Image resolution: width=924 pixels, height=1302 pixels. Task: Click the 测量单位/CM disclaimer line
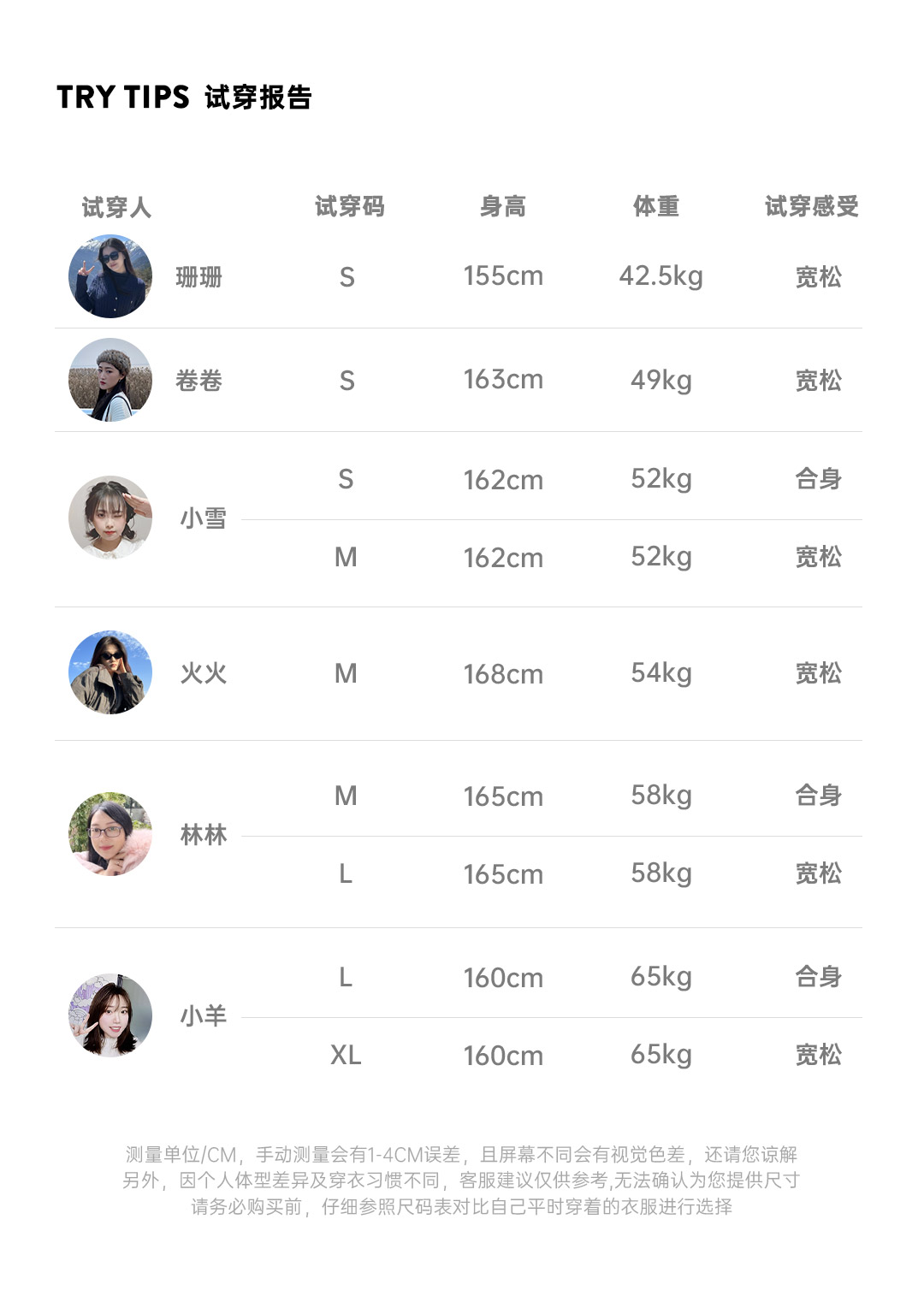pyautogui.click(x=461, y=1155)
